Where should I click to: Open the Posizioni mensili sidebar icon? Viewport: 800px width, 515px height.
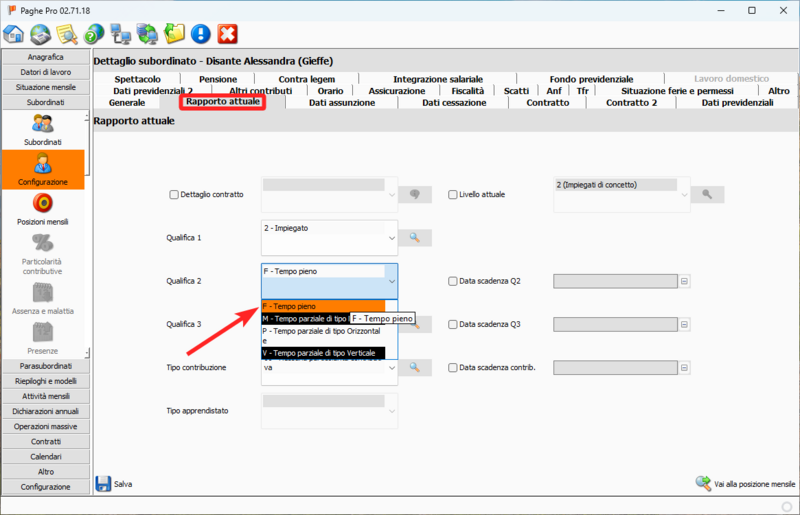click(43, 203)
